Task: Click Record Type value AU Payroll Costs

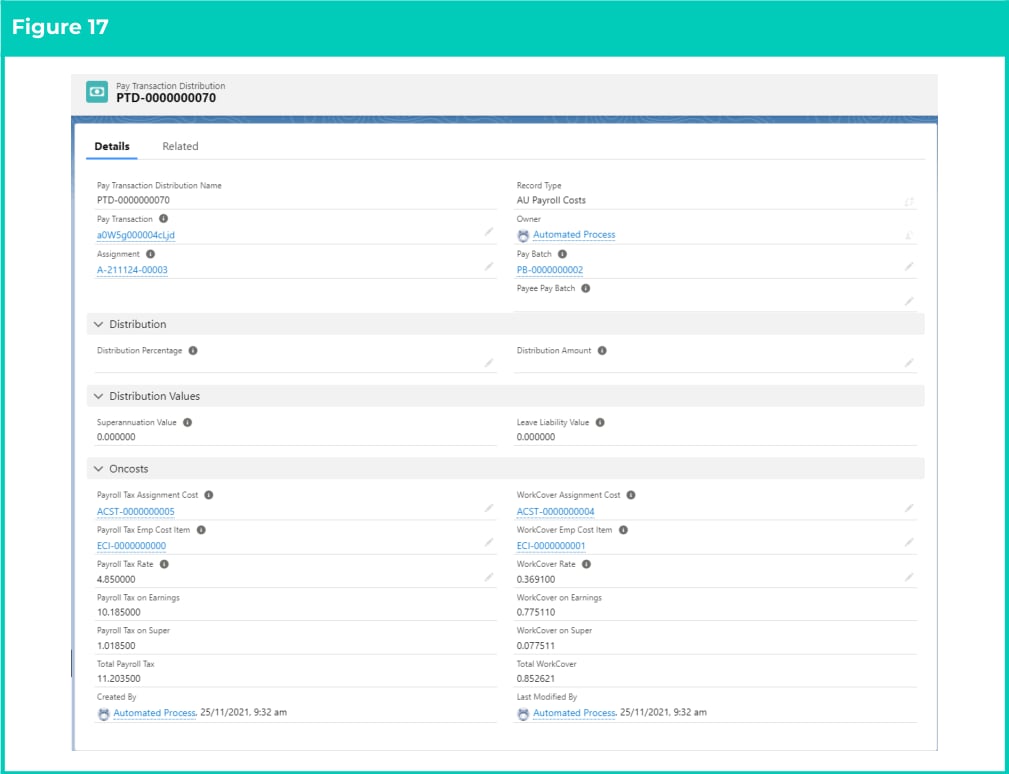Action: (551, 200)
